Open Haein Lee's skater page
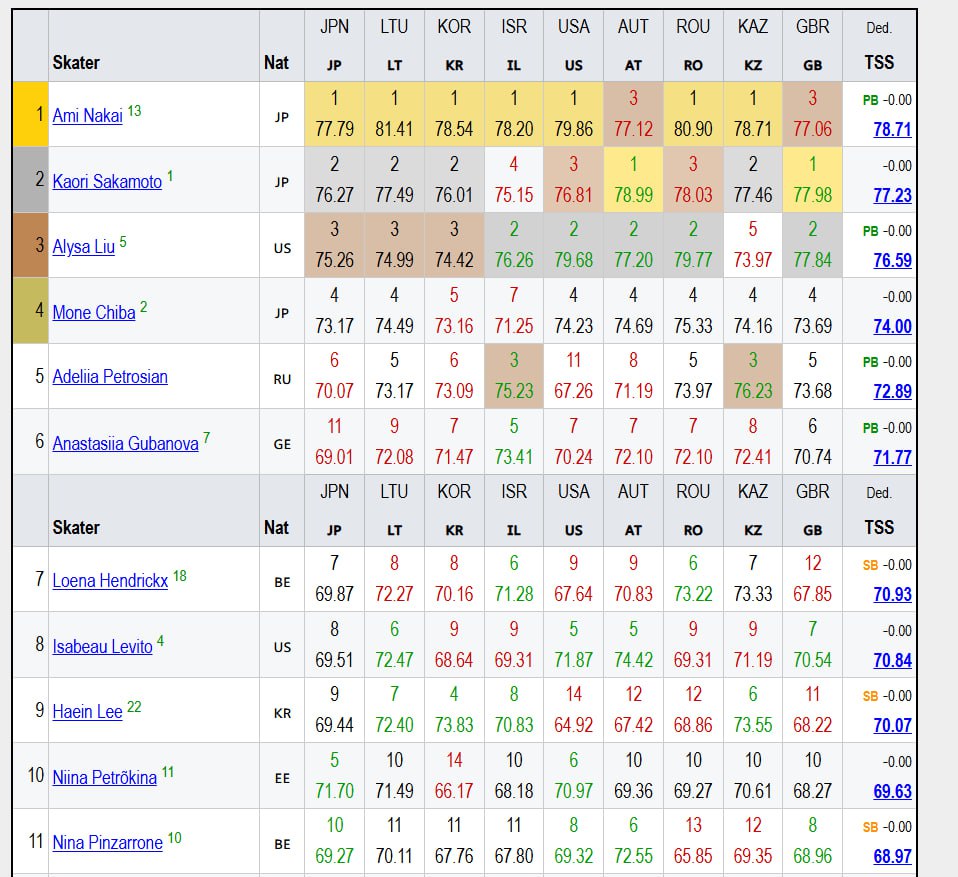Screen dimensions: 958x877 click(x=87, y=712)
